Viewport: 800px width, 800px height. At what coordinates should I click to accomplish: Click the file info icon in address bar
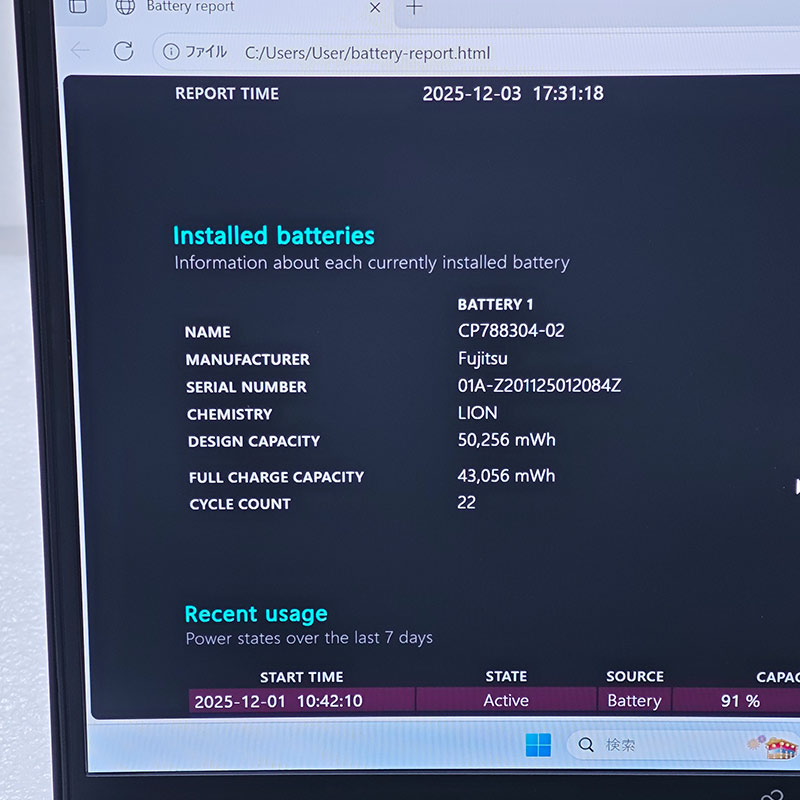coord(171,52)
